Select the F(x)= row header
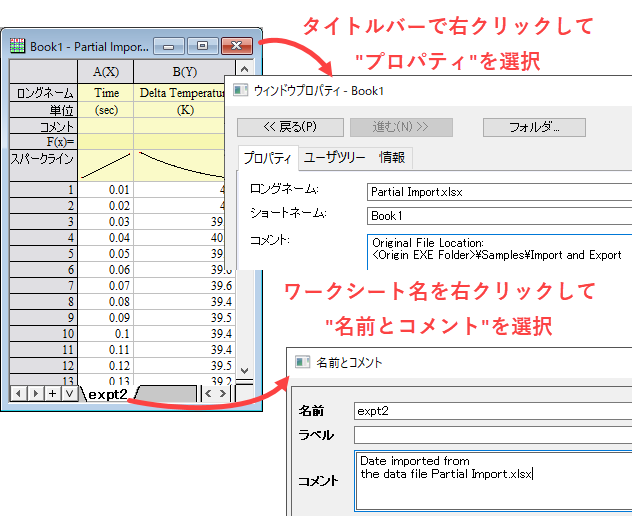The width and height of the screenshot is (632, 516). pos(44,141)
